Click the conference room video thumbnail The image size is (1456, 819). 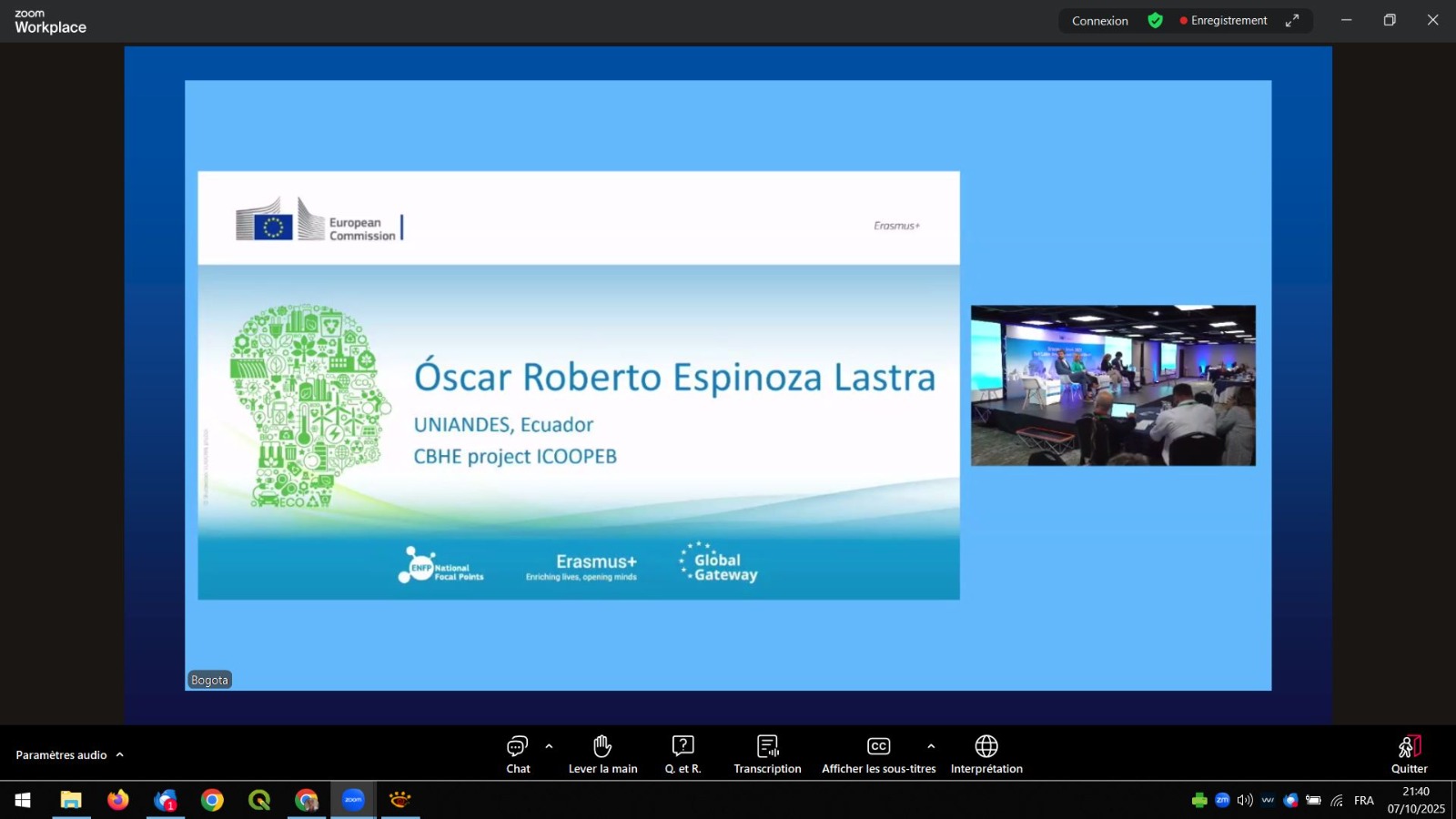tap(1113, 385)
